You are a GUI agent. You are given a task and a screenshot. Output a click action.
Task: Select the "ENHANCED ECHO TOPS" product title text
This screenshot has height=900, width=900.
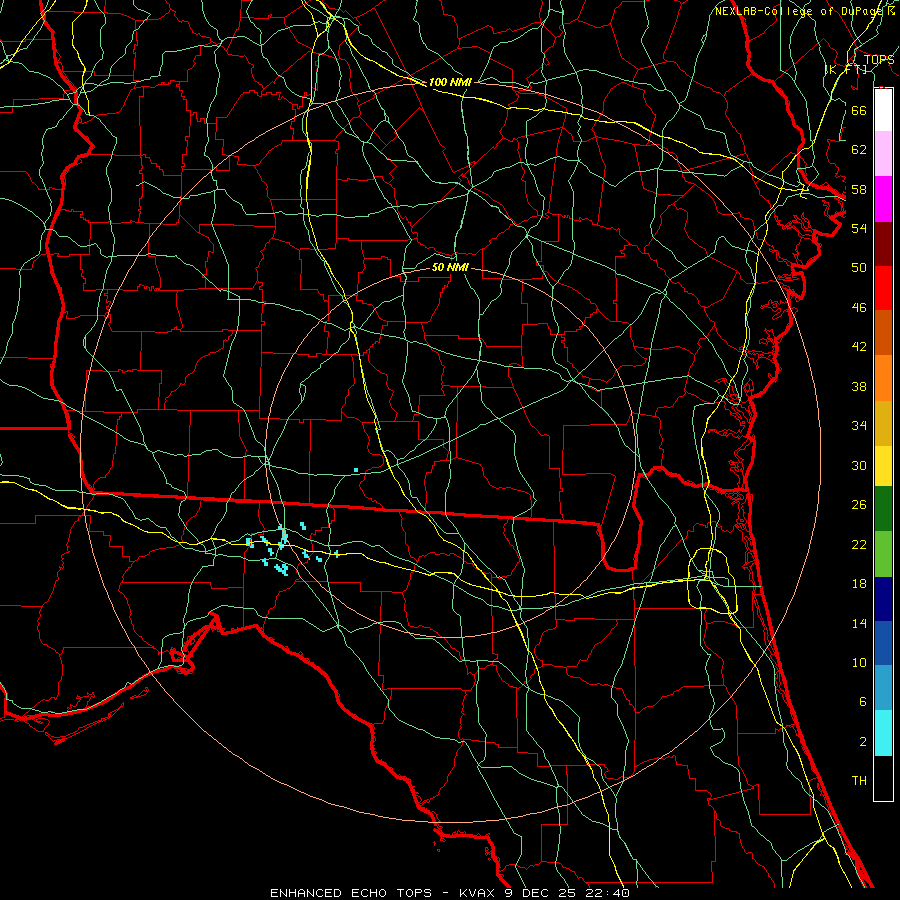coord(351,893)
